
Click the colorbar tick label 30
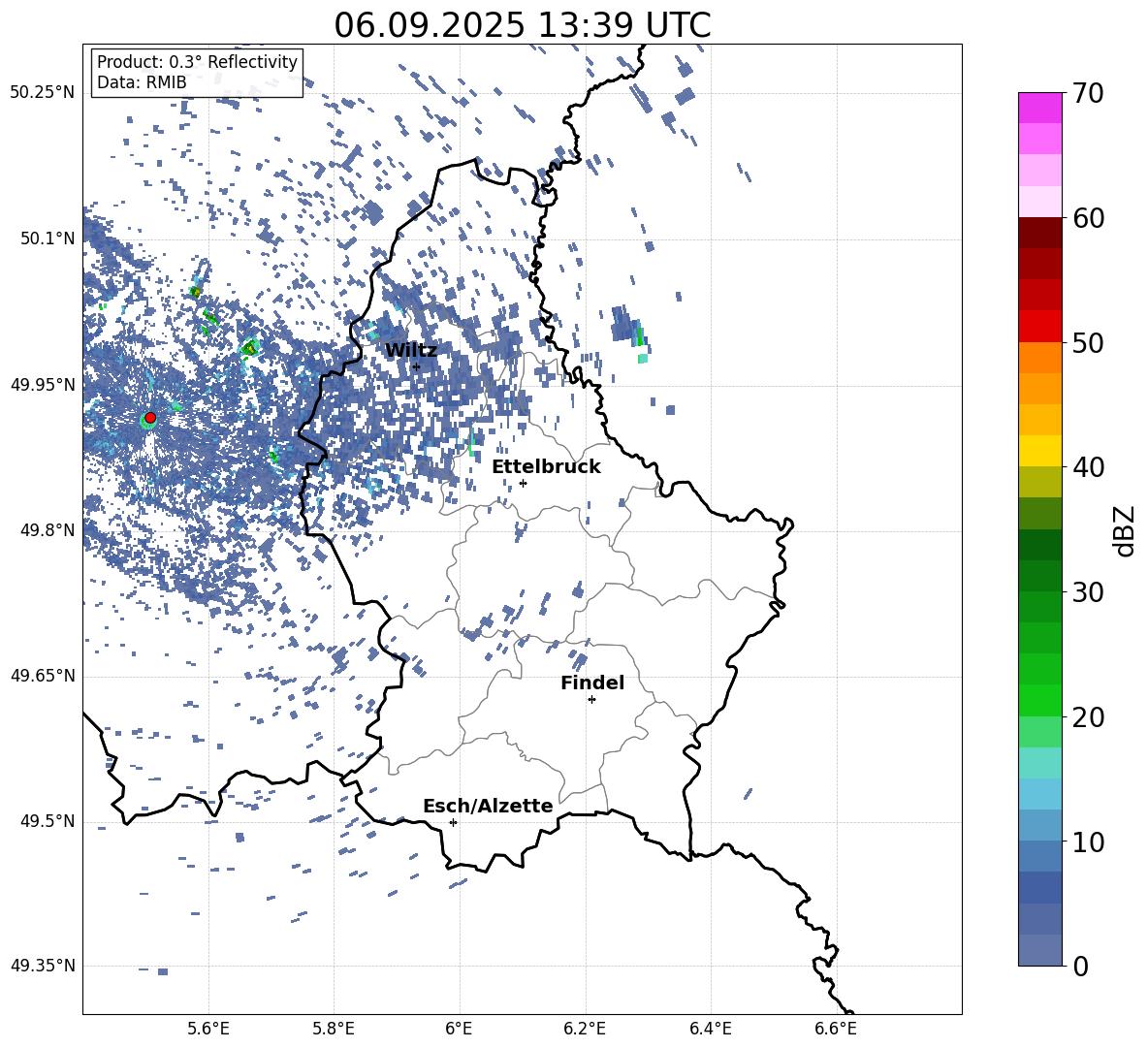(x=1088, y=592)
